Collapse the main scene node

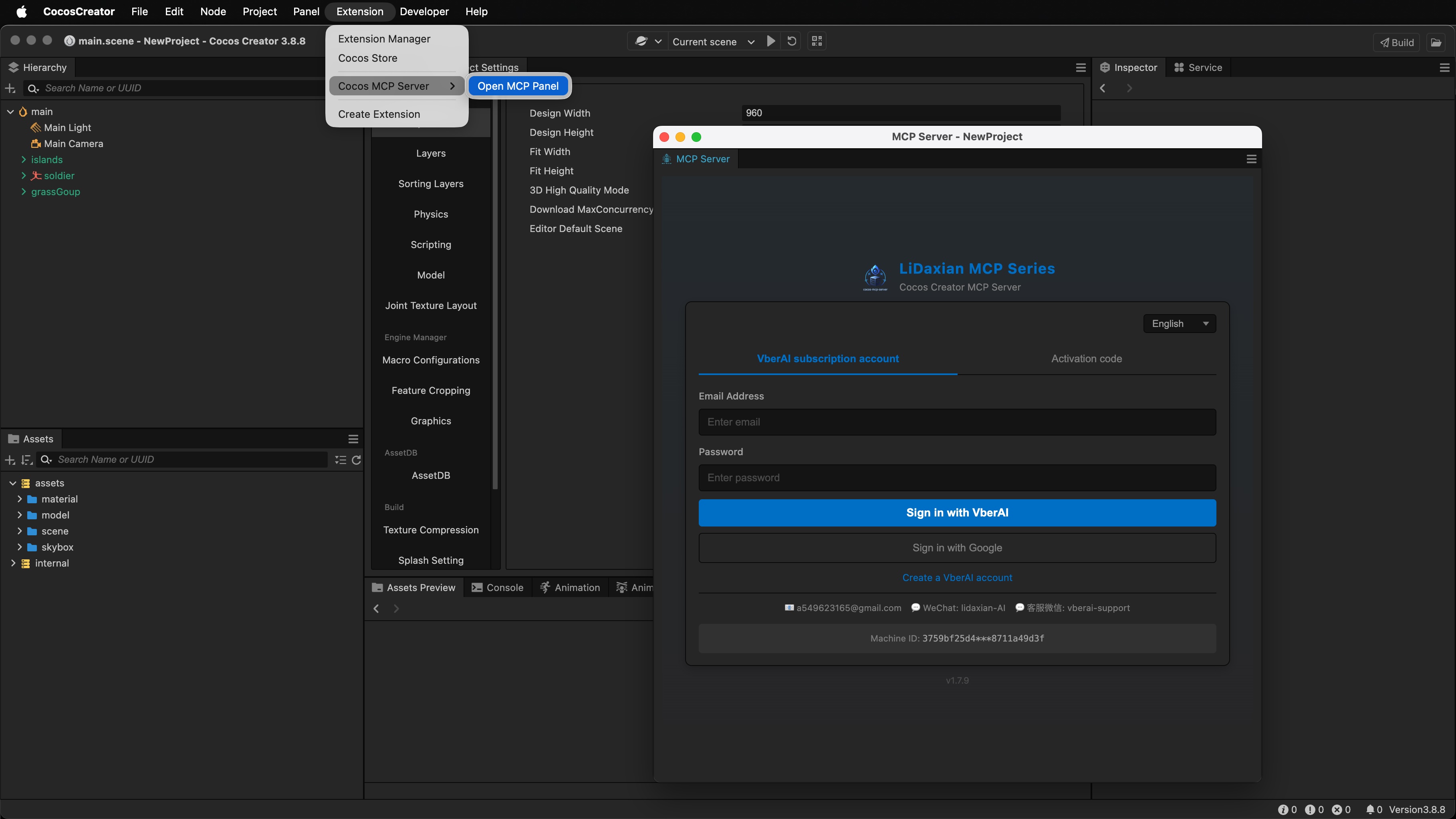pyautogui.click(x=10, y=112)
